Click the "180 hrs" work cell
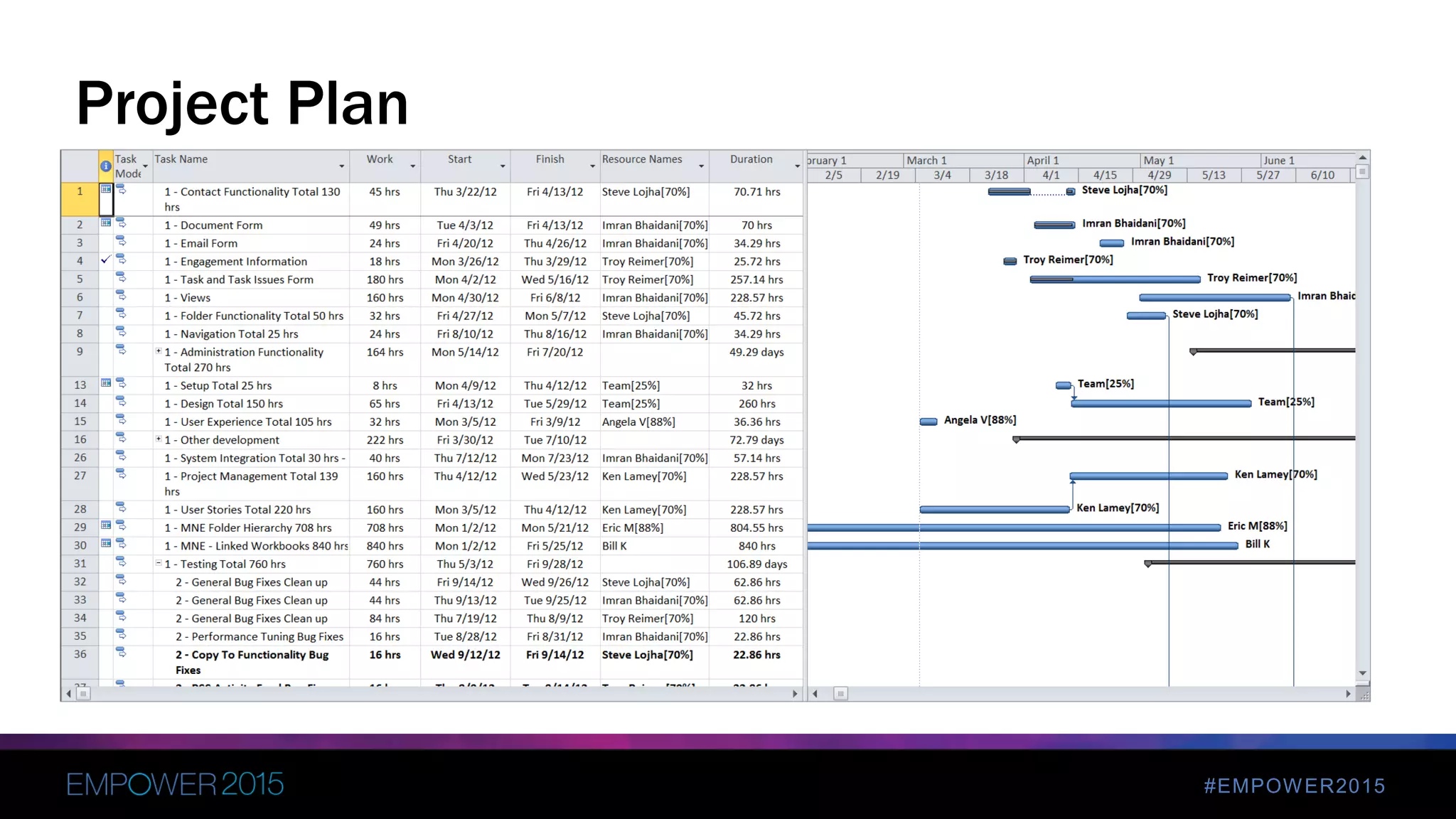Image resolution: width=1456 pixels, height=819 pixels. [385, 279]
